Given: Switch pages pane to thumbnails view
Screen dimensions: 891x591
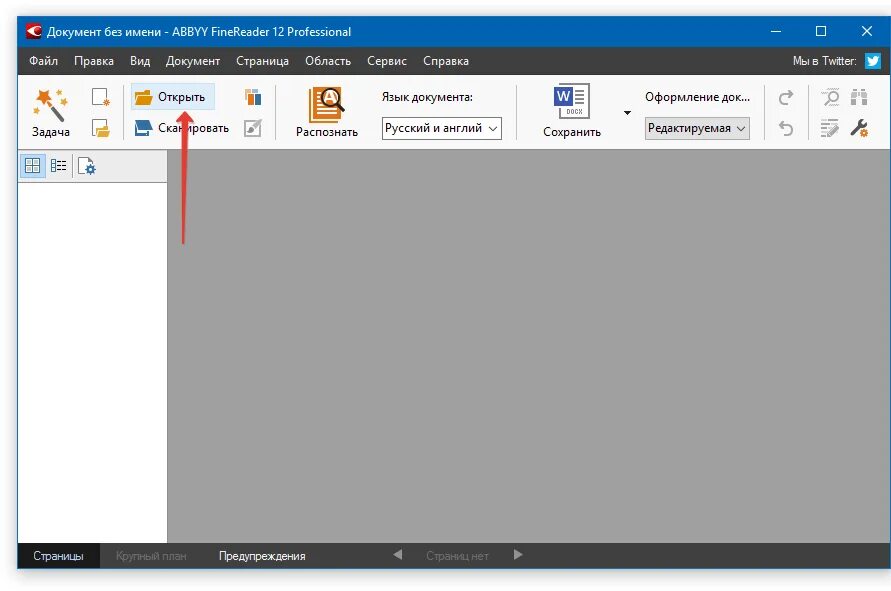Looking at the screenshot, I should point(32,166).
